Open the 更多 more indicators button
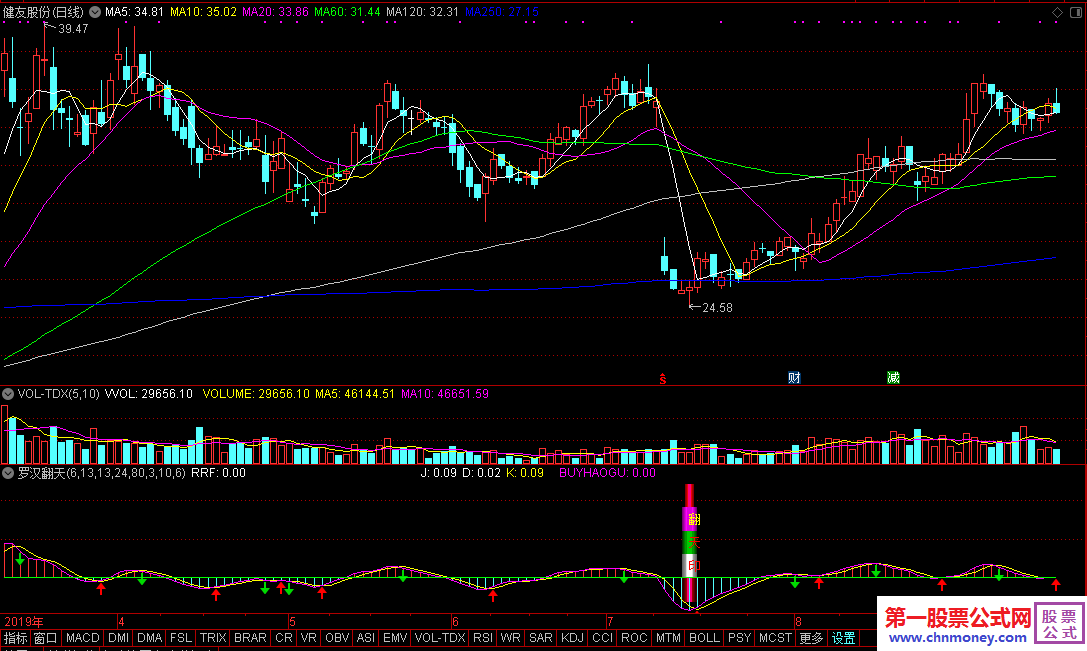This screenshot has height=651, width=1087. 811,638
